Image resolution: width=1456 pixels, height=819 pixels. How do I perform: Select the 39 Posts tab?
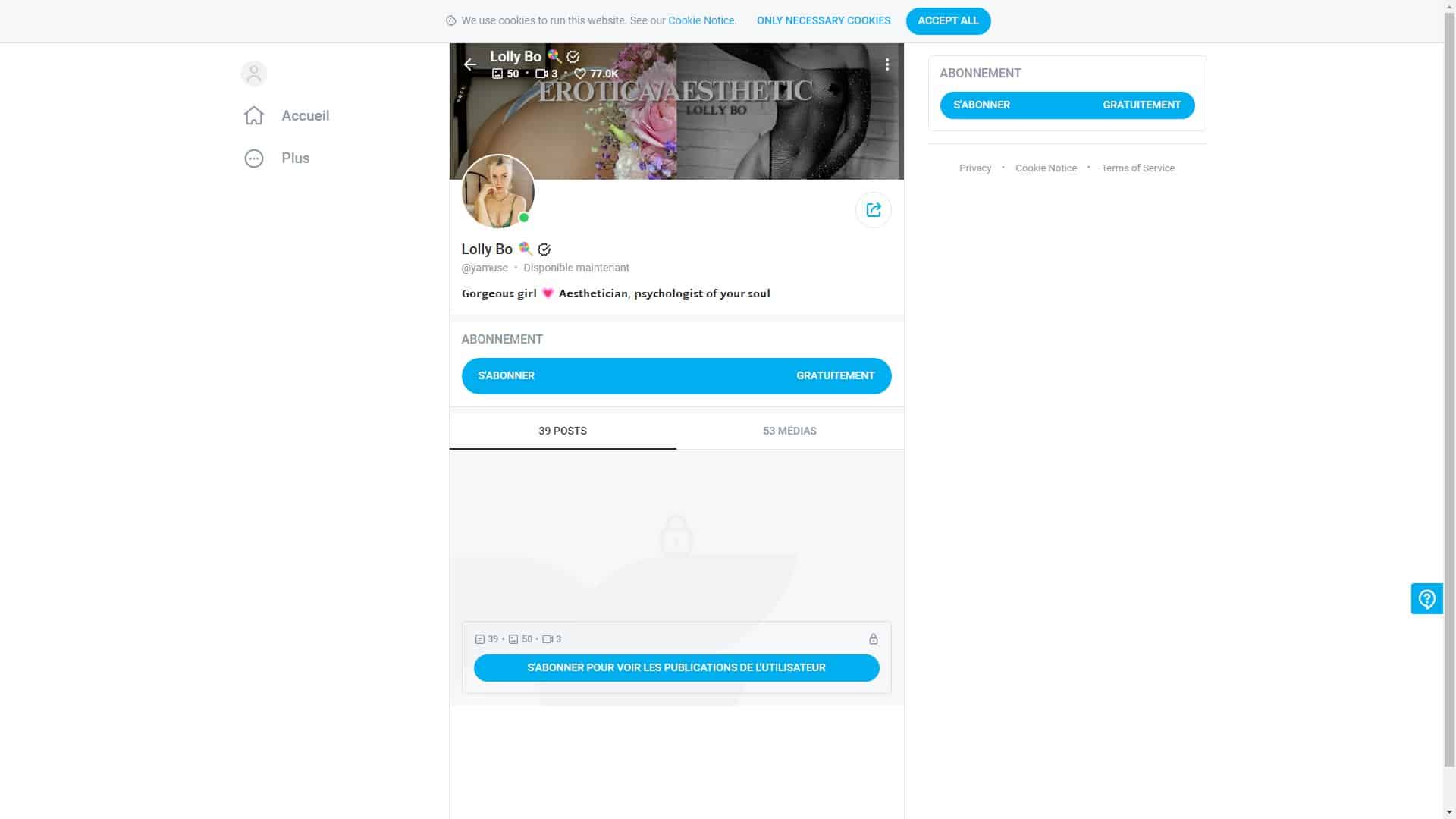point(562,431)
